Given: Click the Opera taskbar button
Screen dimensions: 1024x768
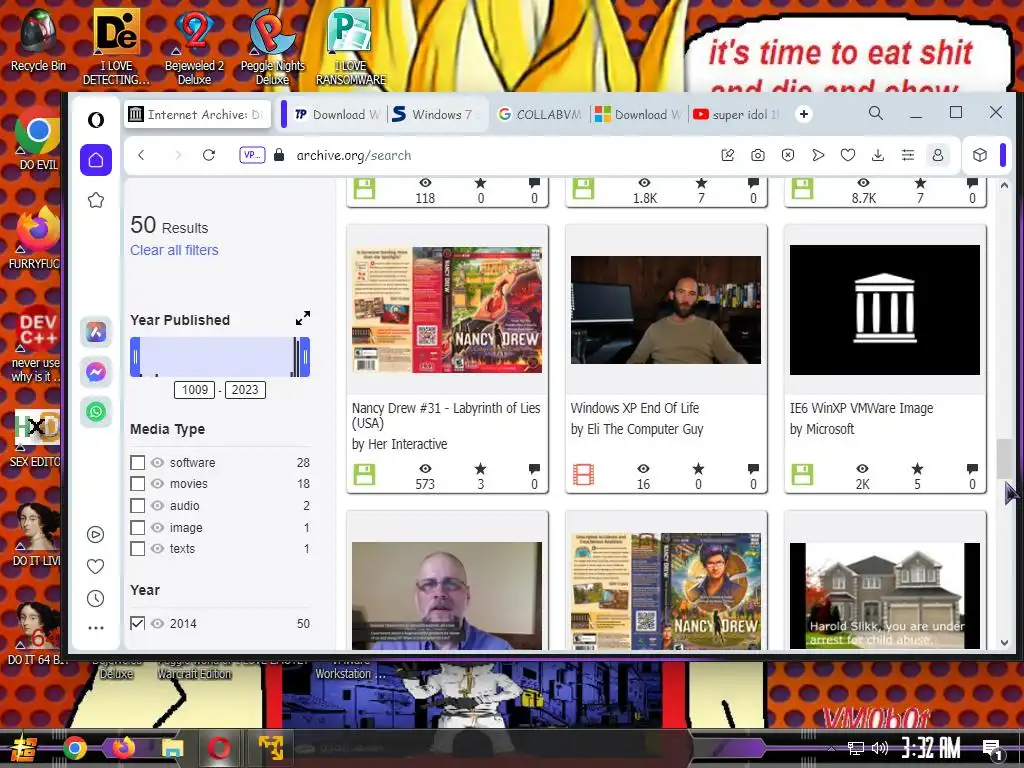Looking at the screenshot, I should pyautogui.click(x=219, y=748).
